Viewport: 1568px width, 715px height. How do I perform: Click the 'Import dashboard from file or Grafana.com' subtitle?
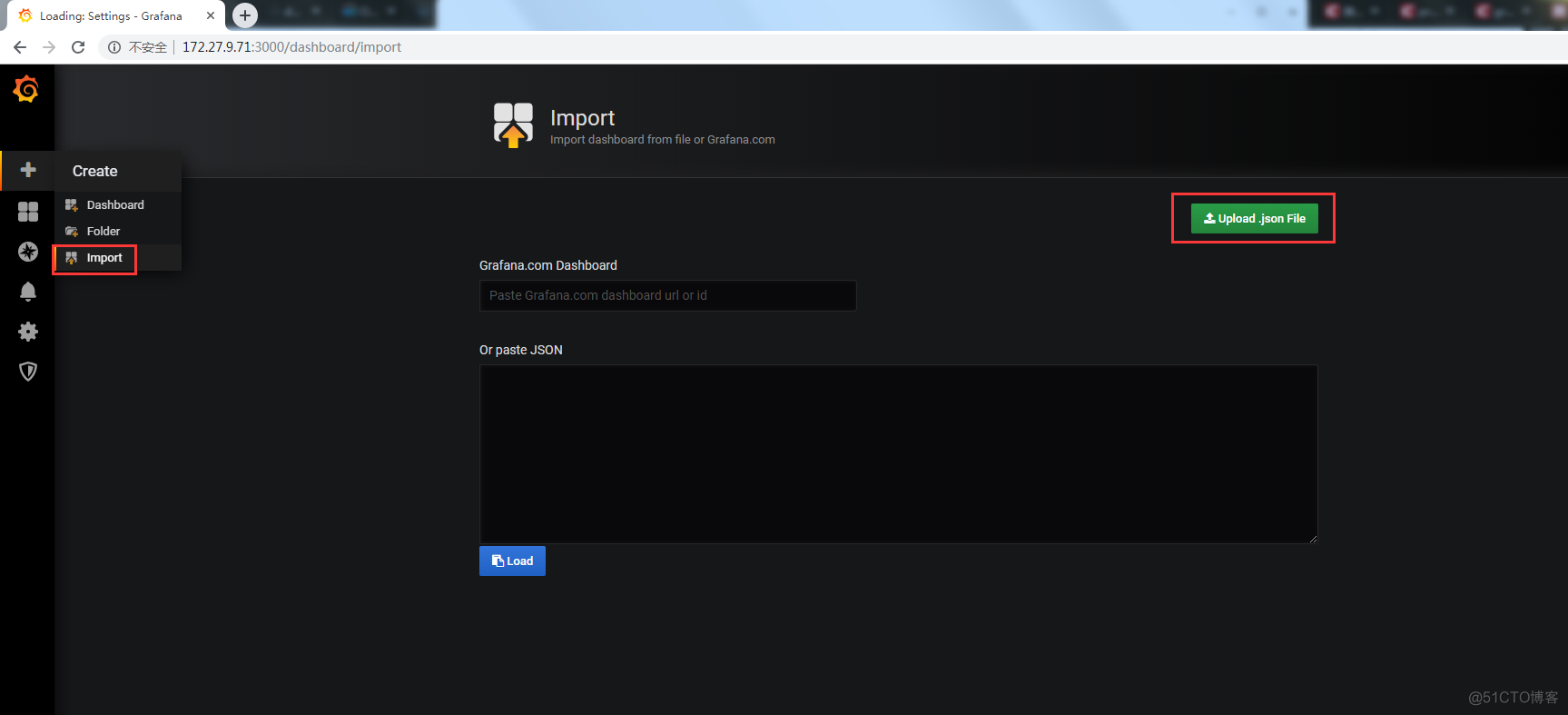663,140
